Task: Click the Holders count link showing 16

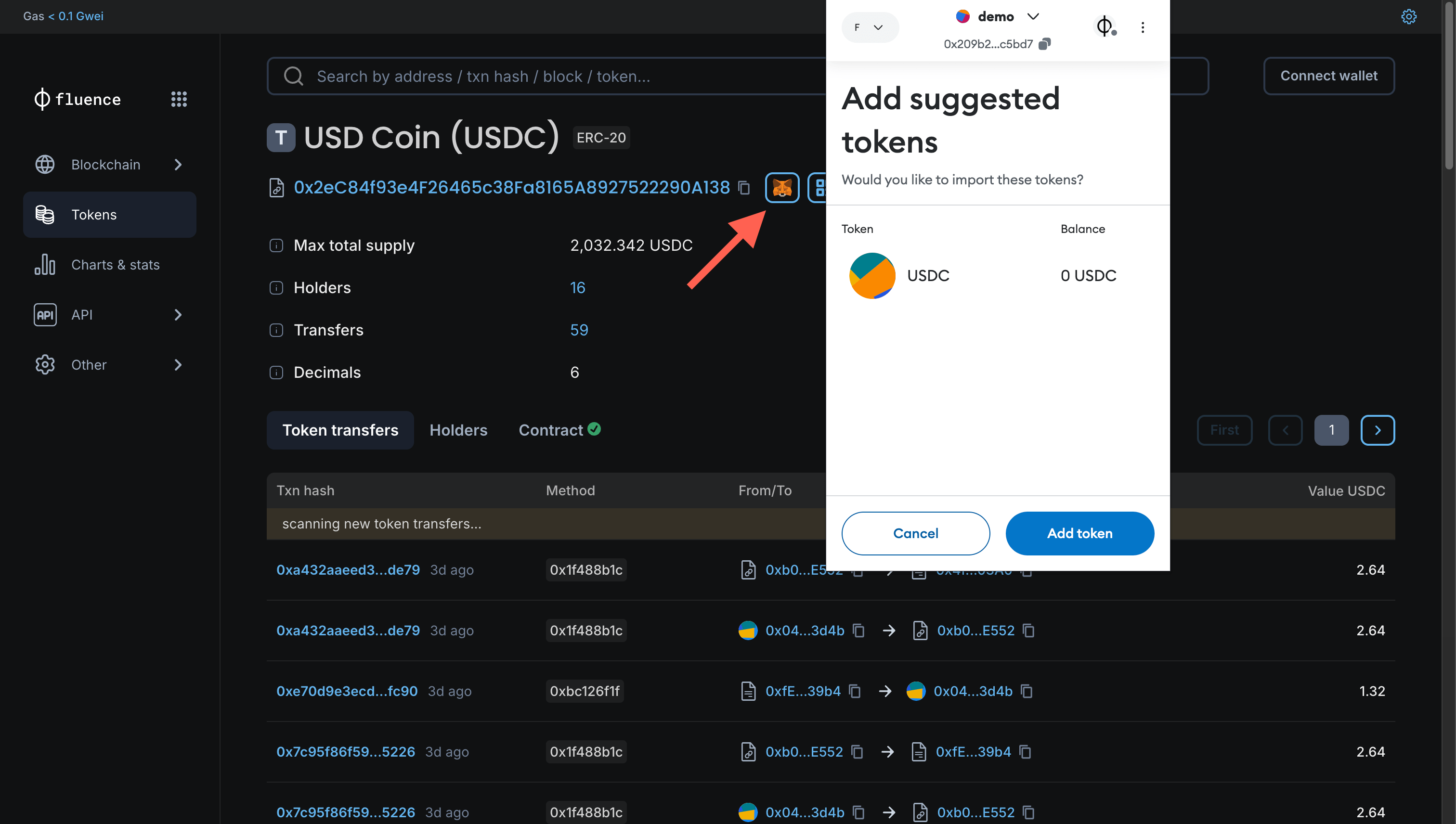Action: click(578, 288)
